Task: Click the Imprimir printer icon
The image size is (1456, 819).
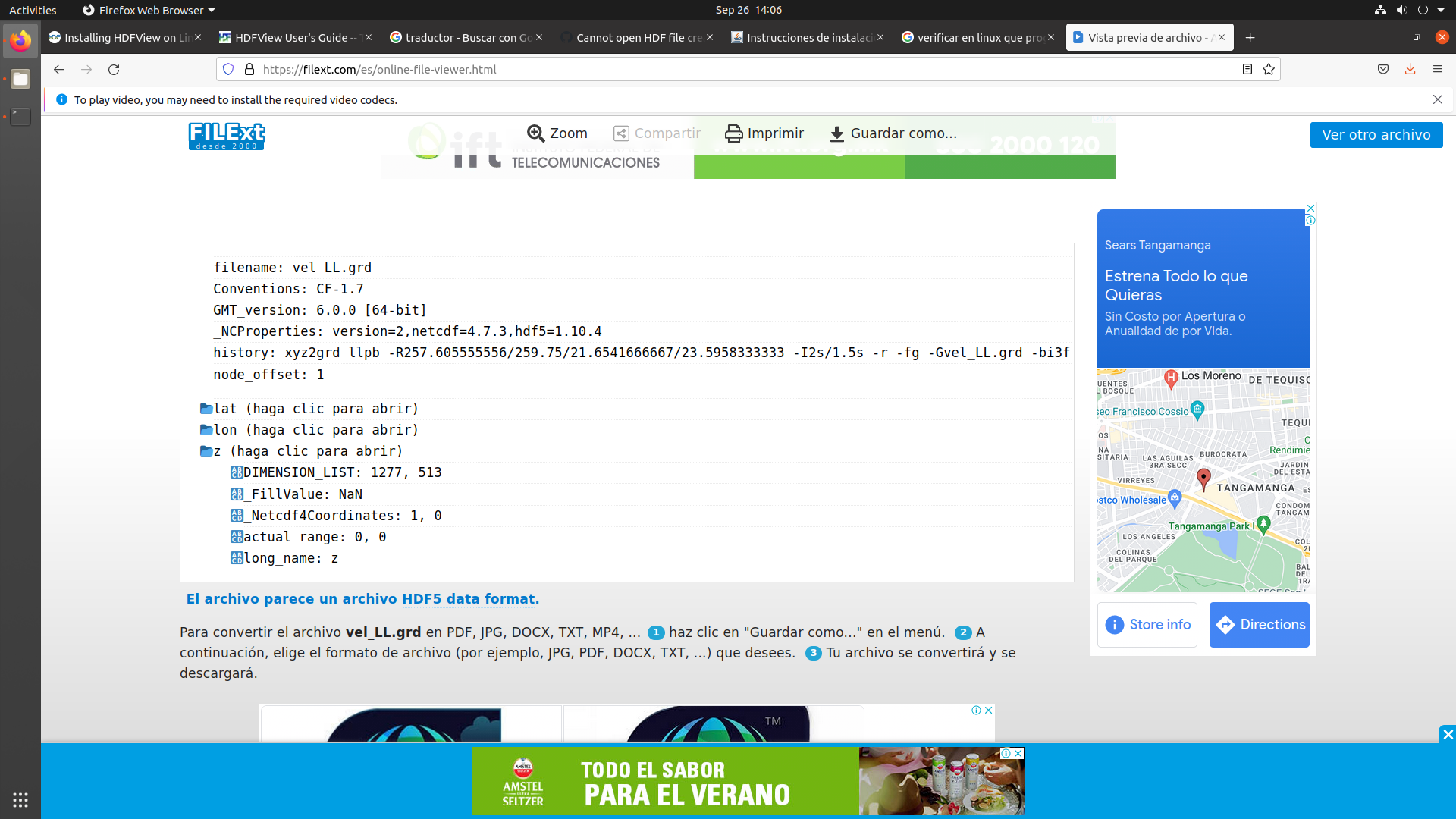Action: [733, 133]
